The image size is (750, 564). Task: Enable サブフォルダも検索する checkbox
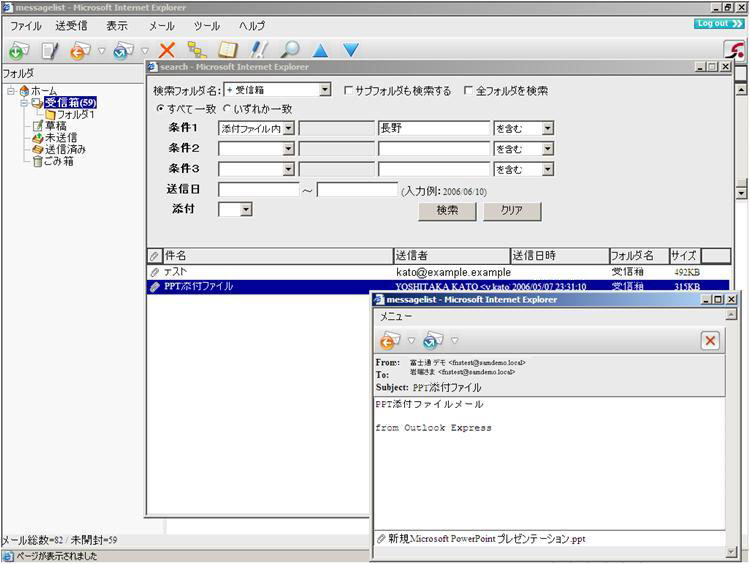349,90
